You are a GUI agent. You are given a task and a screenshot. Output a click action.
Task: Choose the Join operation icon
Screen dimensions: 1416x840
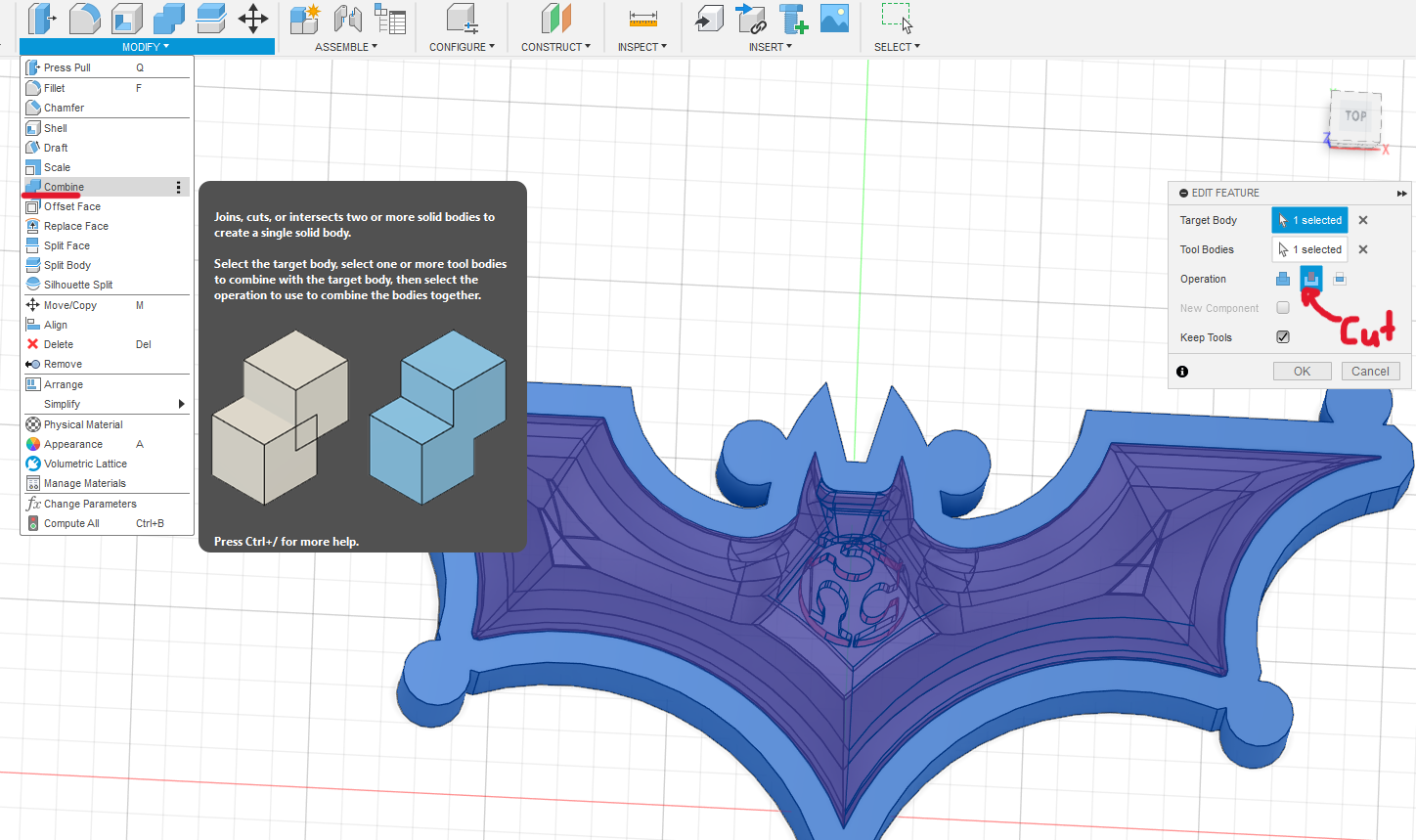(1283, 279)
